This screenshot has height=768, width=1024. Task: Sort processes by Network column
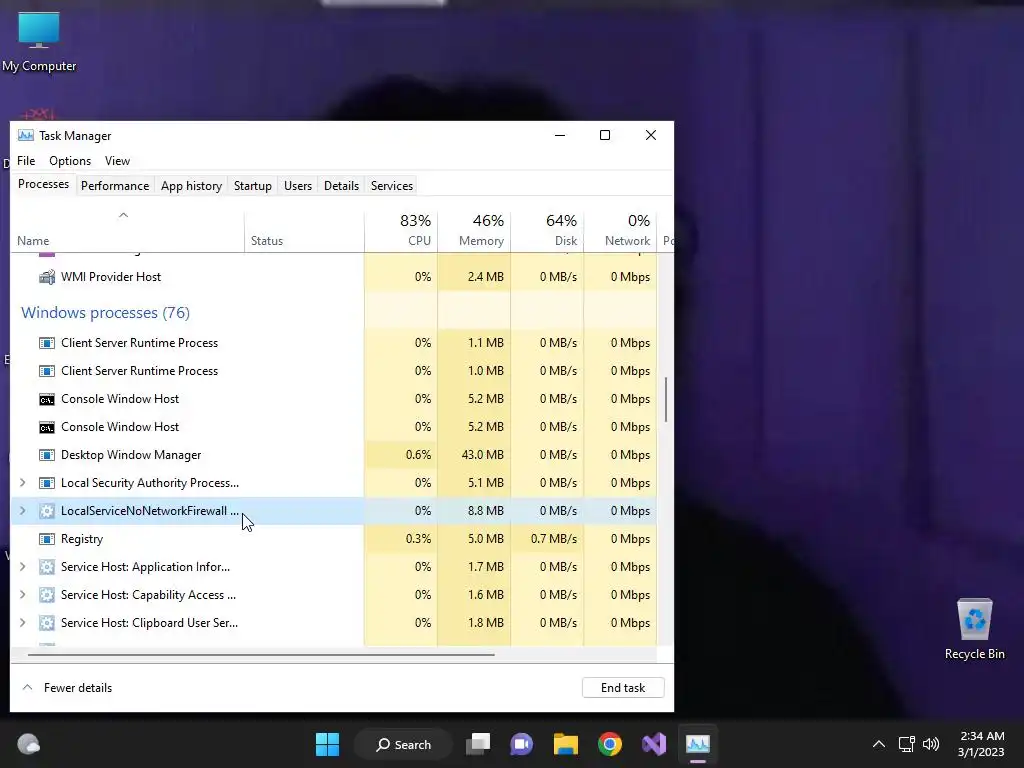620,232
